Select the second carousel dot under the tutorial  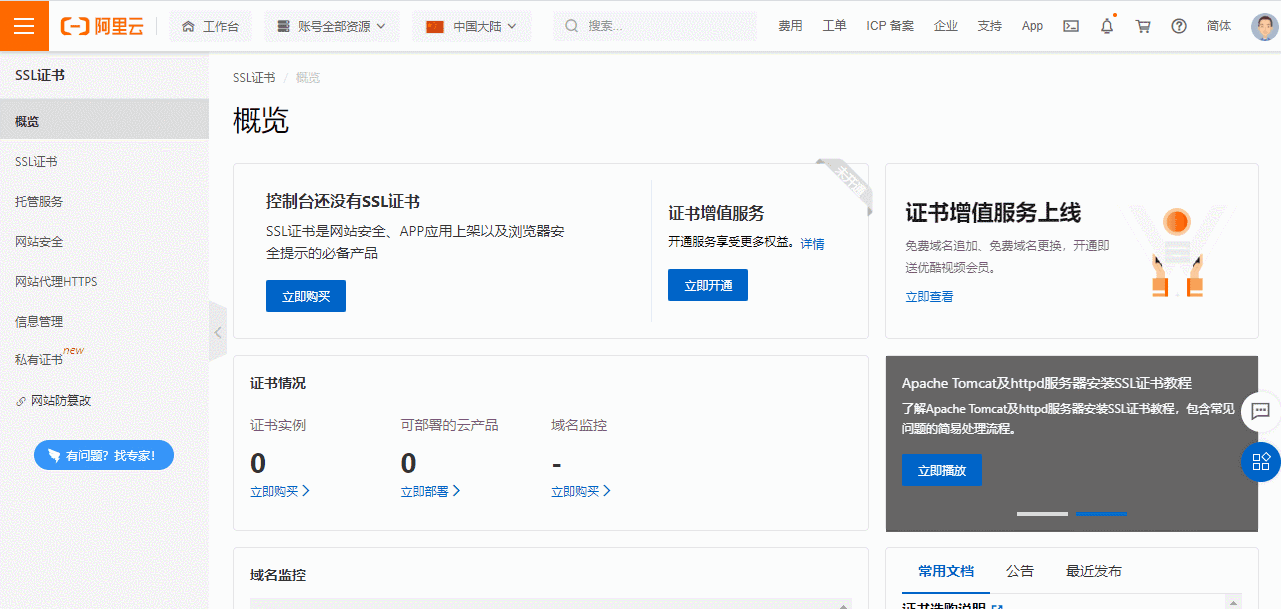1101,513
